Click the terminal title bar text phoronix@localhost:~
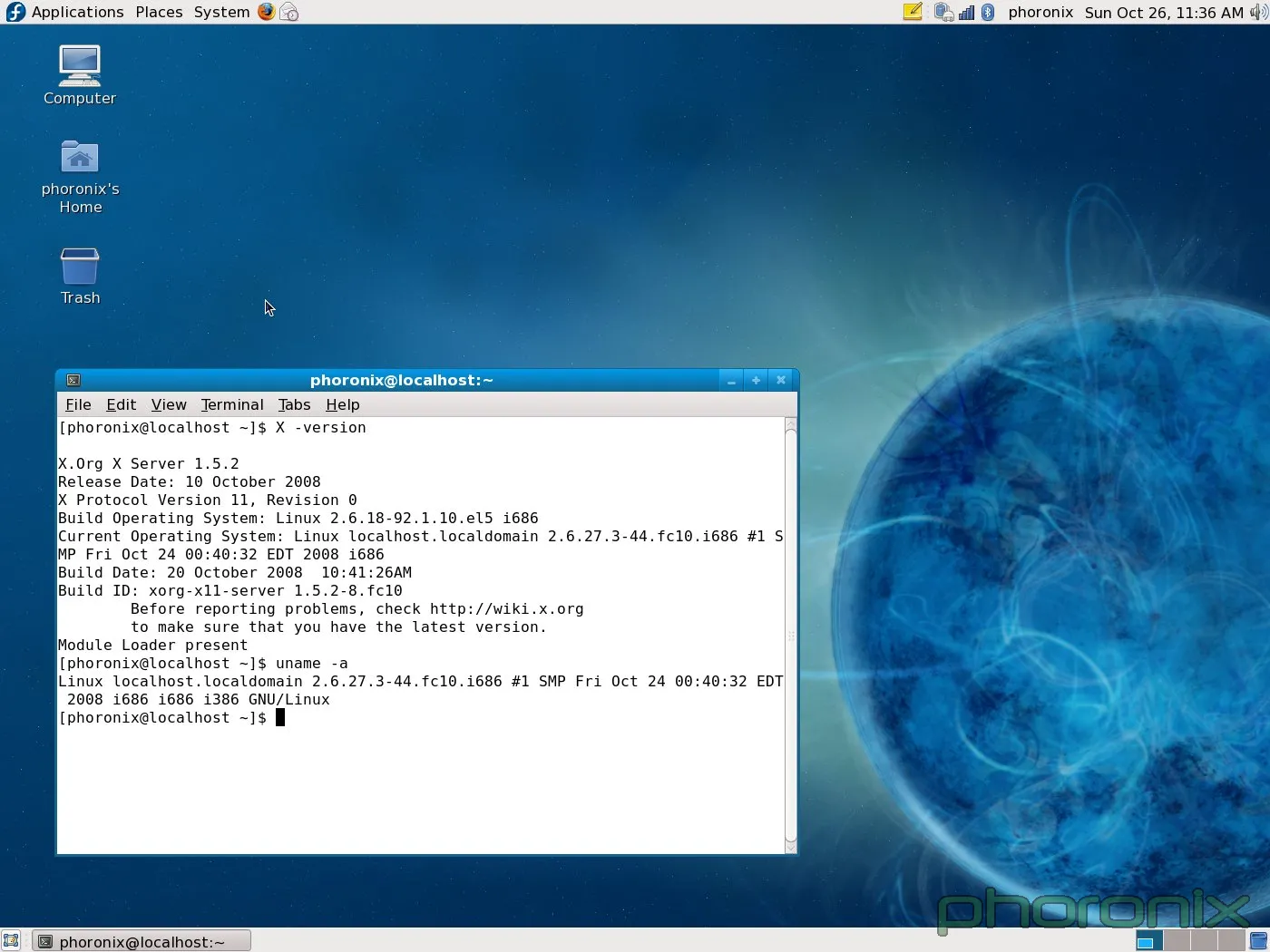This screenshot has width=1270, height=952. pyautogui.click(x=402, y=380)
